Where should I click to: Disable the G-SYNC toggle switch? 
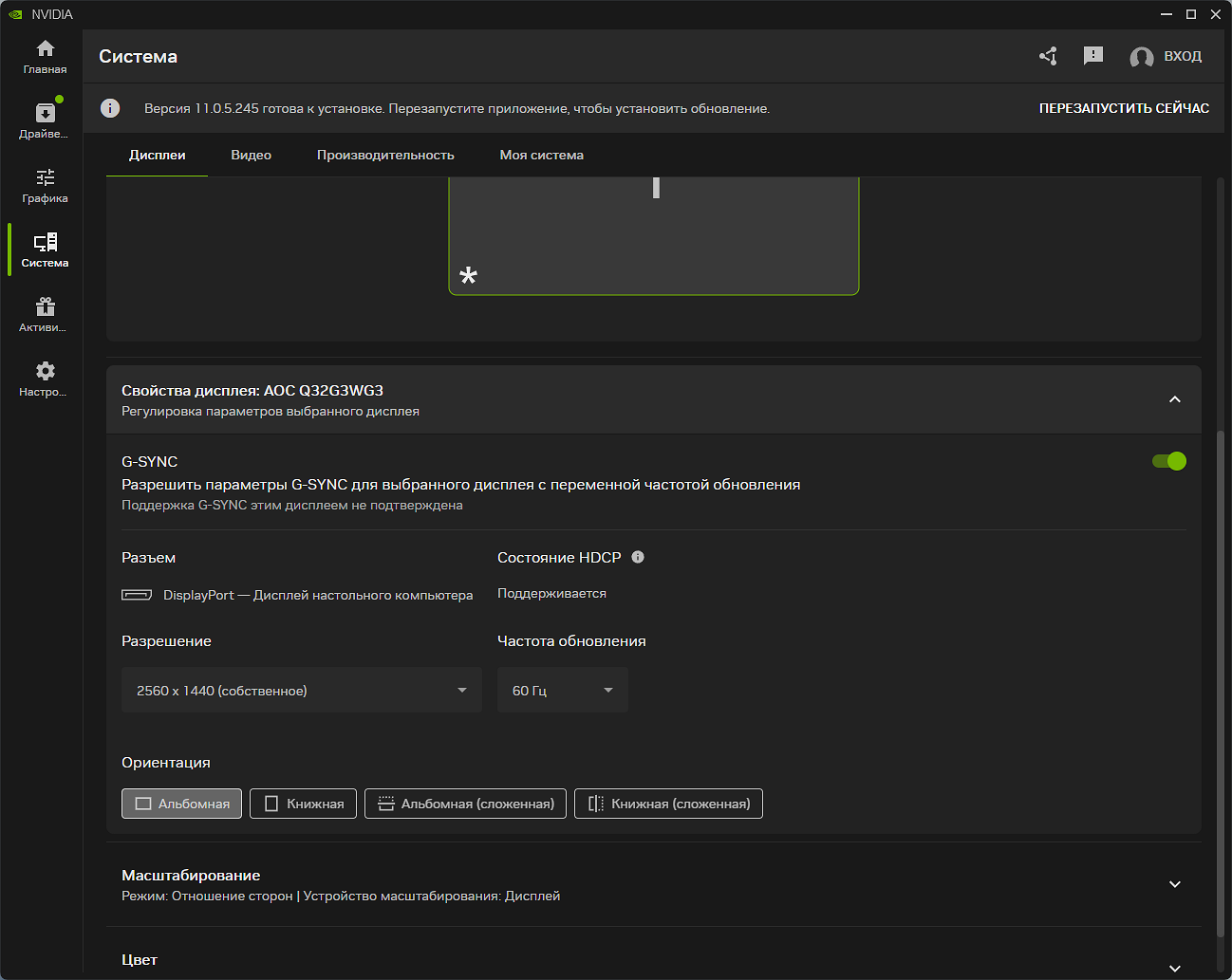coord(1168,461)
